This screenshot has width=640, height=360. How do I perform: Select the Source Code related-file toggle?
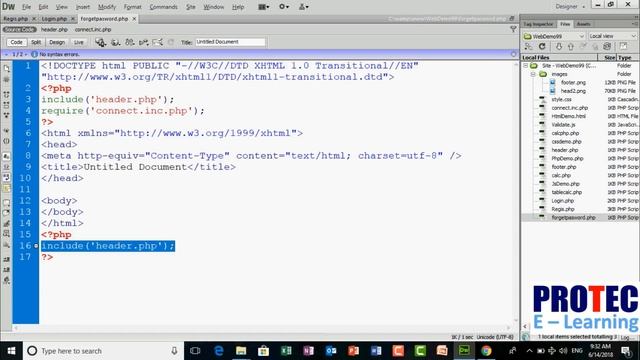(x=20, y=29)
